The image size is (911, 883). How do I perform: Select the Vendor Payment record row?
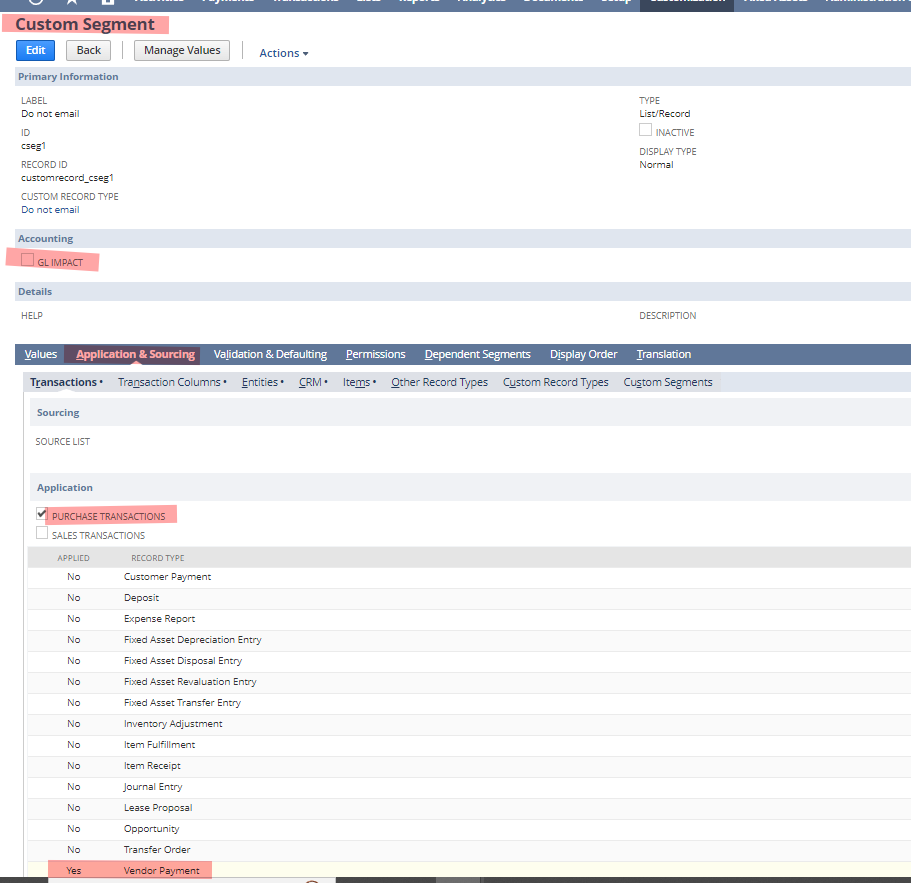tap(160, 870)
